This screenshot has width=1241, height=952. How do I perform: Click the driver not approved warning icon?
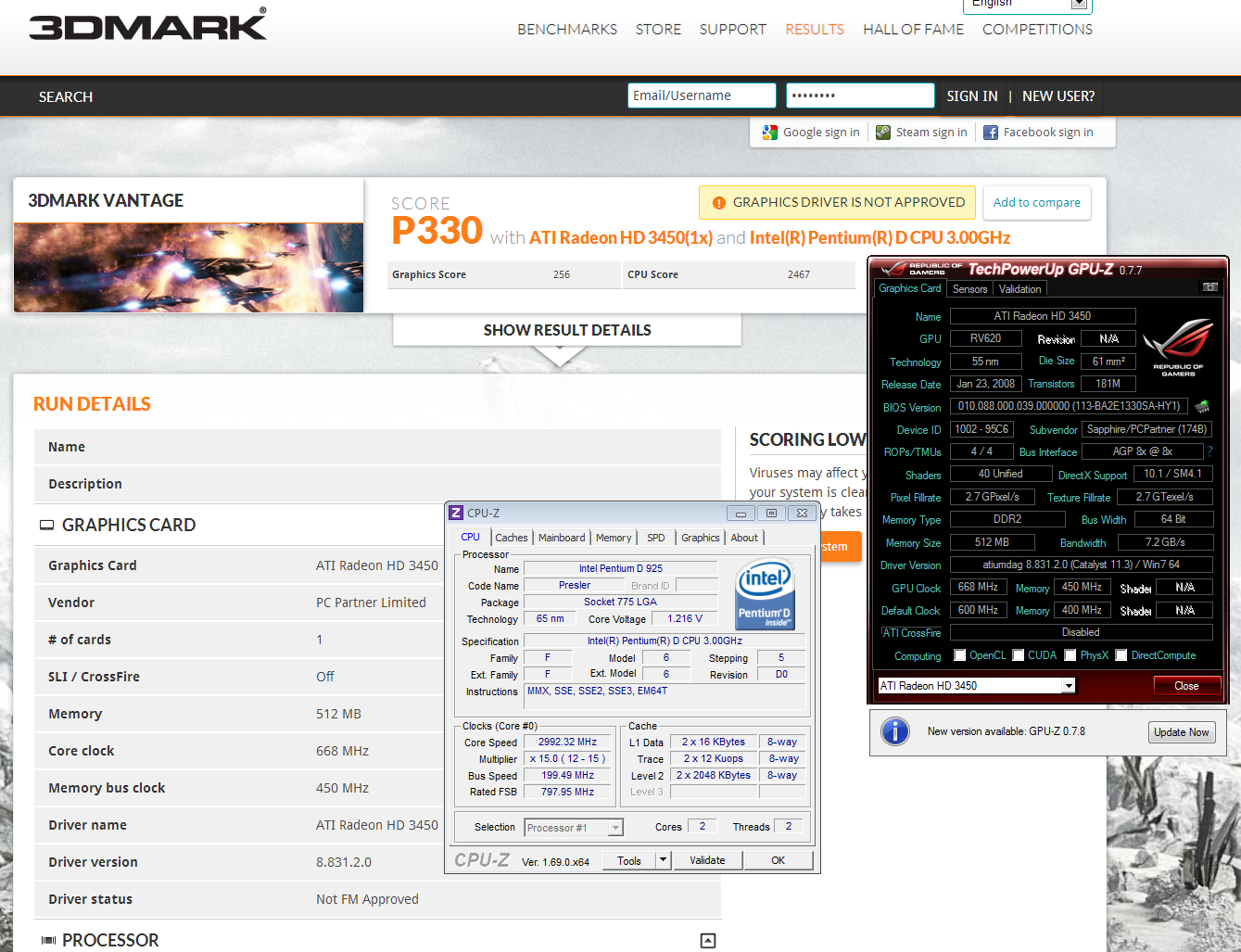coord(719,203)
